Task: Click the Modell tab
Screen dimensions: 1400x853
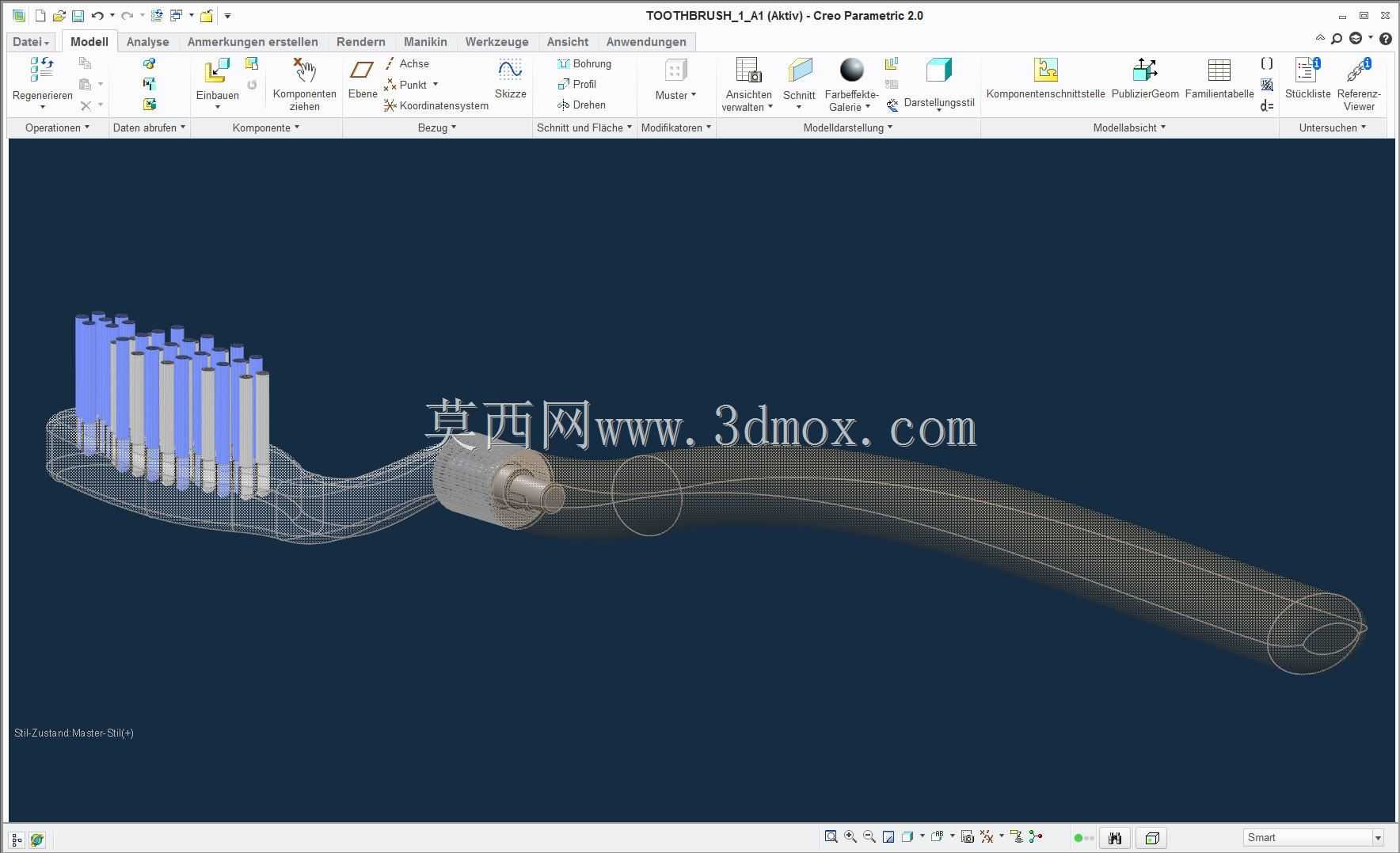Action: [89, 42]
